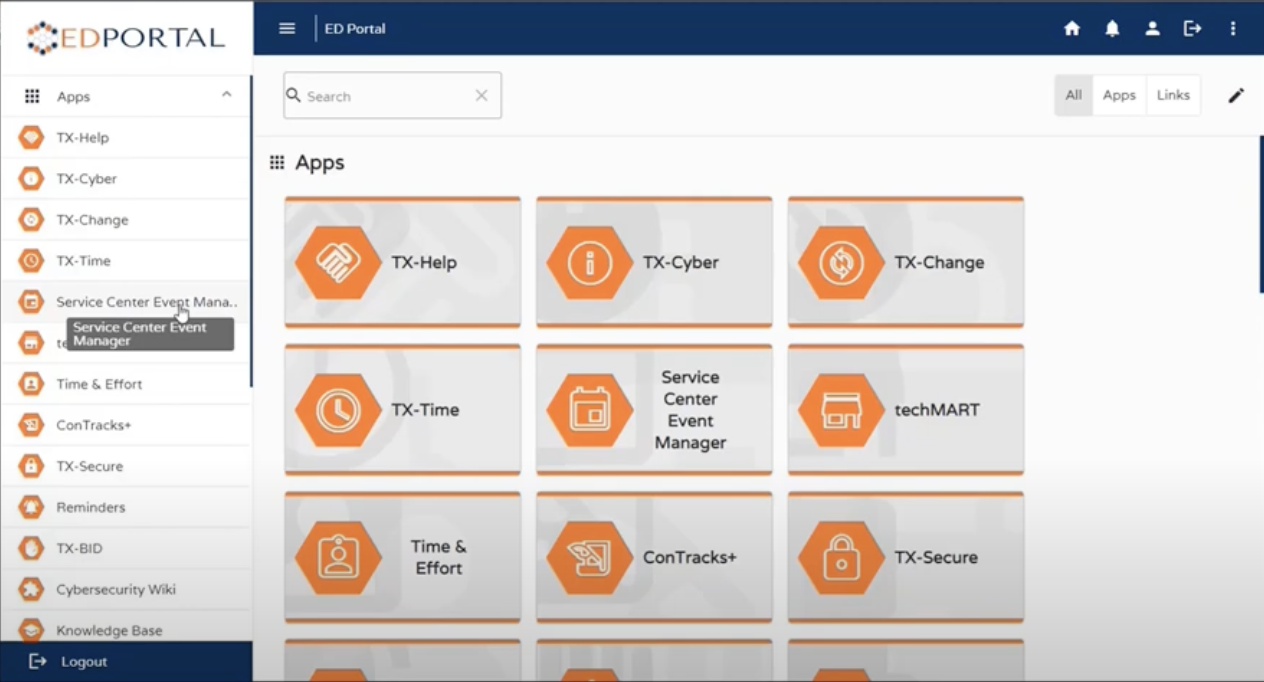Click the sidebar vertical scrollbar
1264x682 pixels.
click(x=250, y=232)
